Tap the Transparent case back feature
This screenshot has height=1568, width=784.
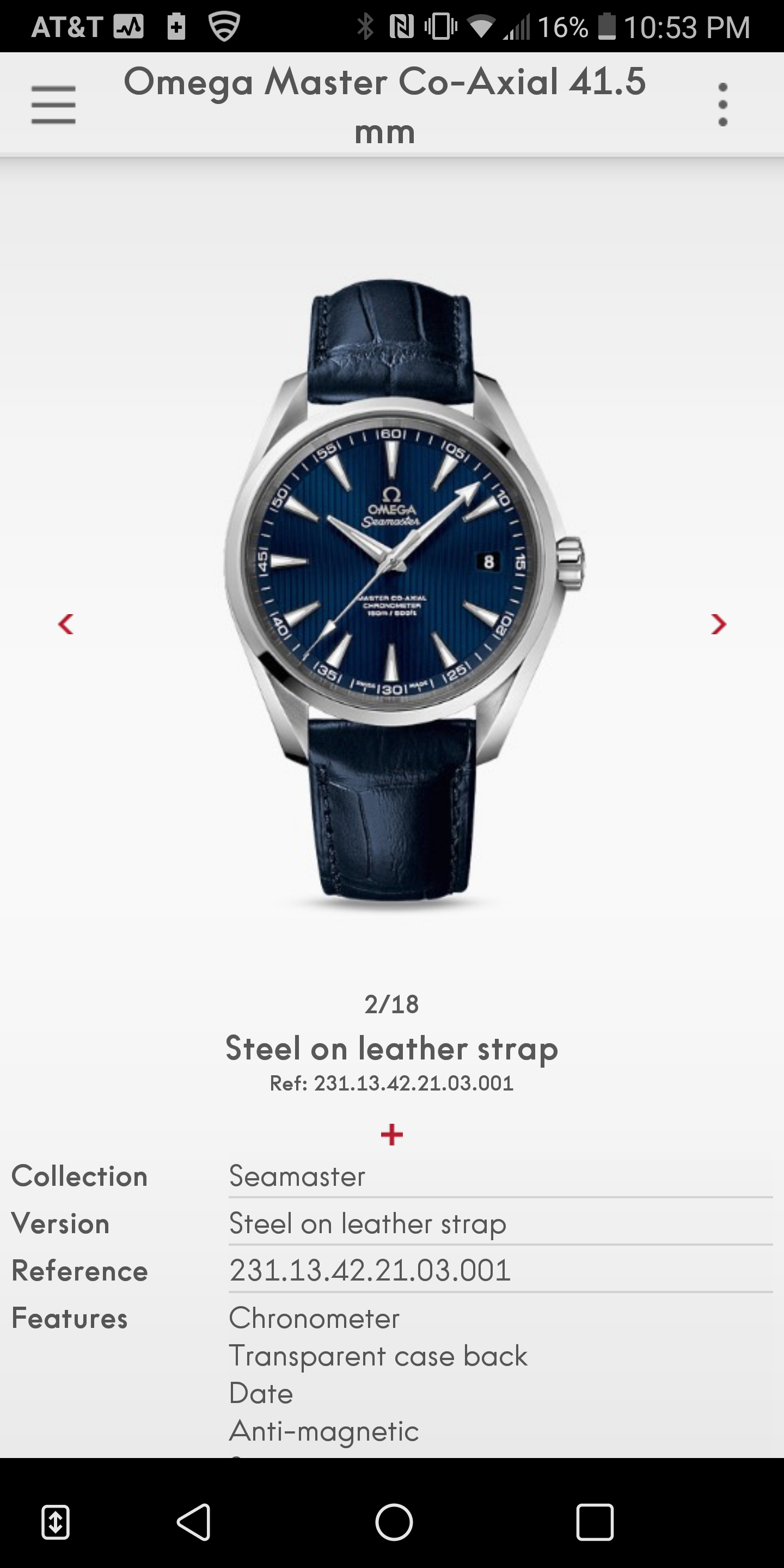[x=378, y=1356]
